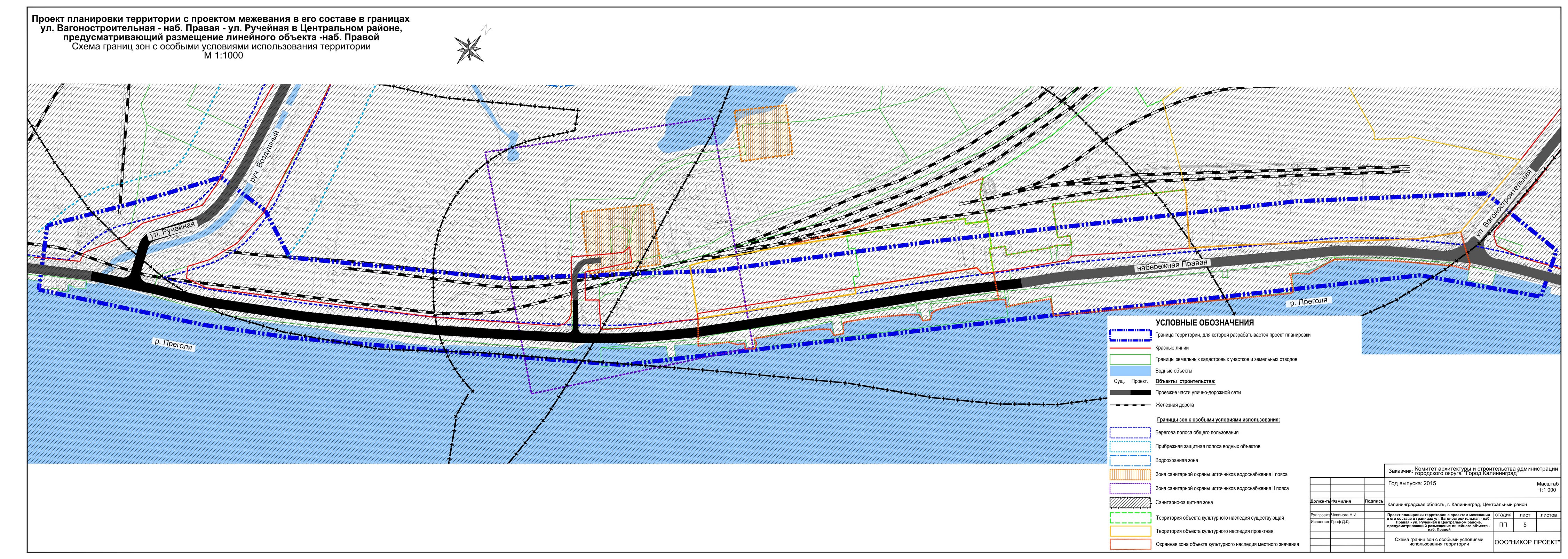
Task: Click the 'М 1:1000' scale text in title
Action: (x=223, y=55)
